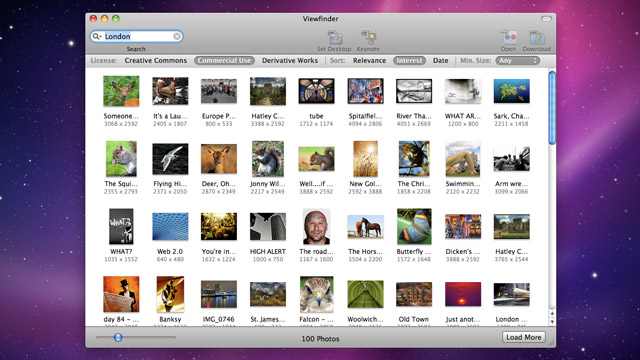Select the Spitalfiel... thumbnail
The height and width of the screenshot is (360, 640).
point(365,91)
